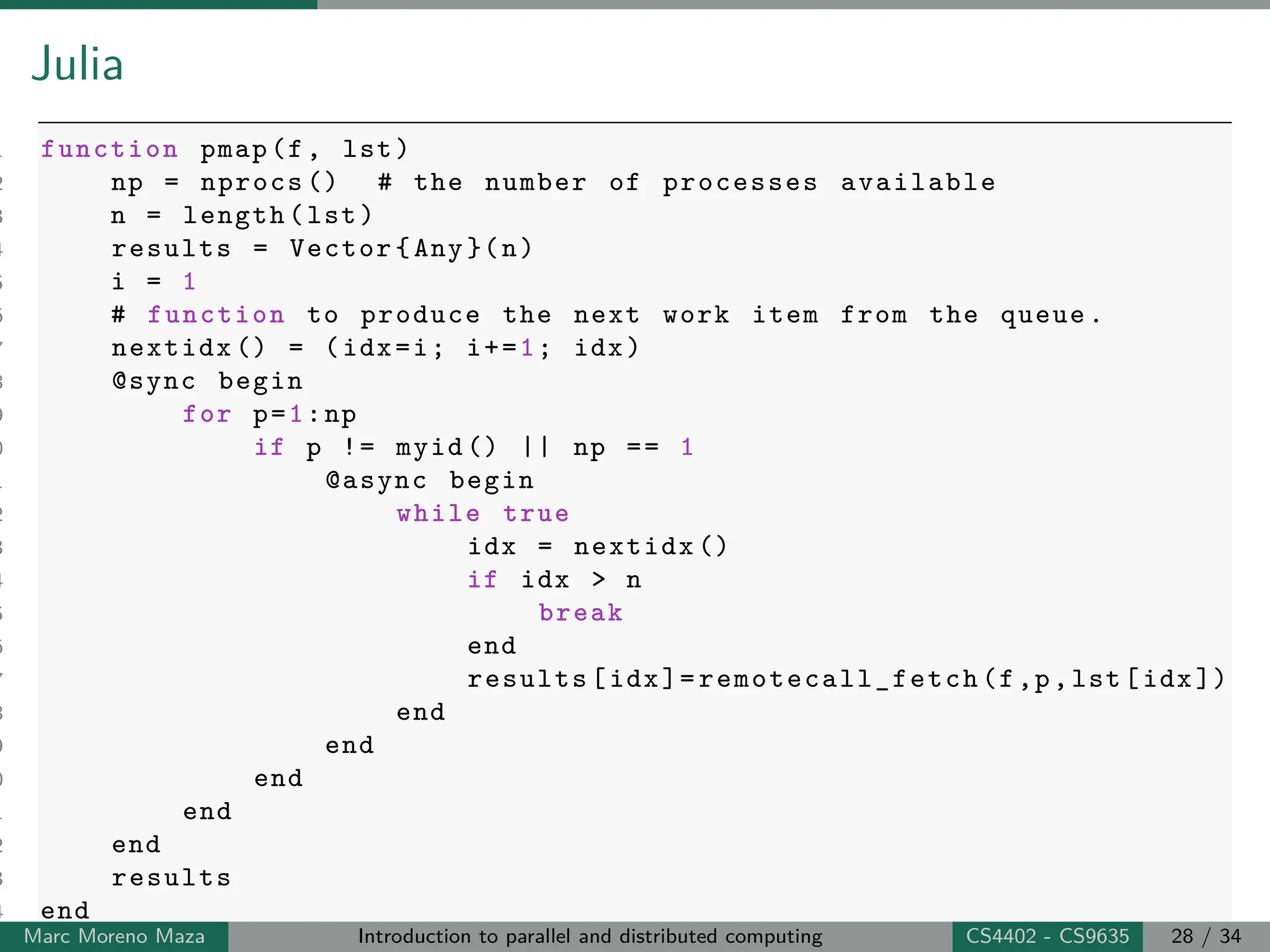Click footer title 'Introduction to parallel and distributed computing'
The image size is (1270, 952).
coord(590,936)
